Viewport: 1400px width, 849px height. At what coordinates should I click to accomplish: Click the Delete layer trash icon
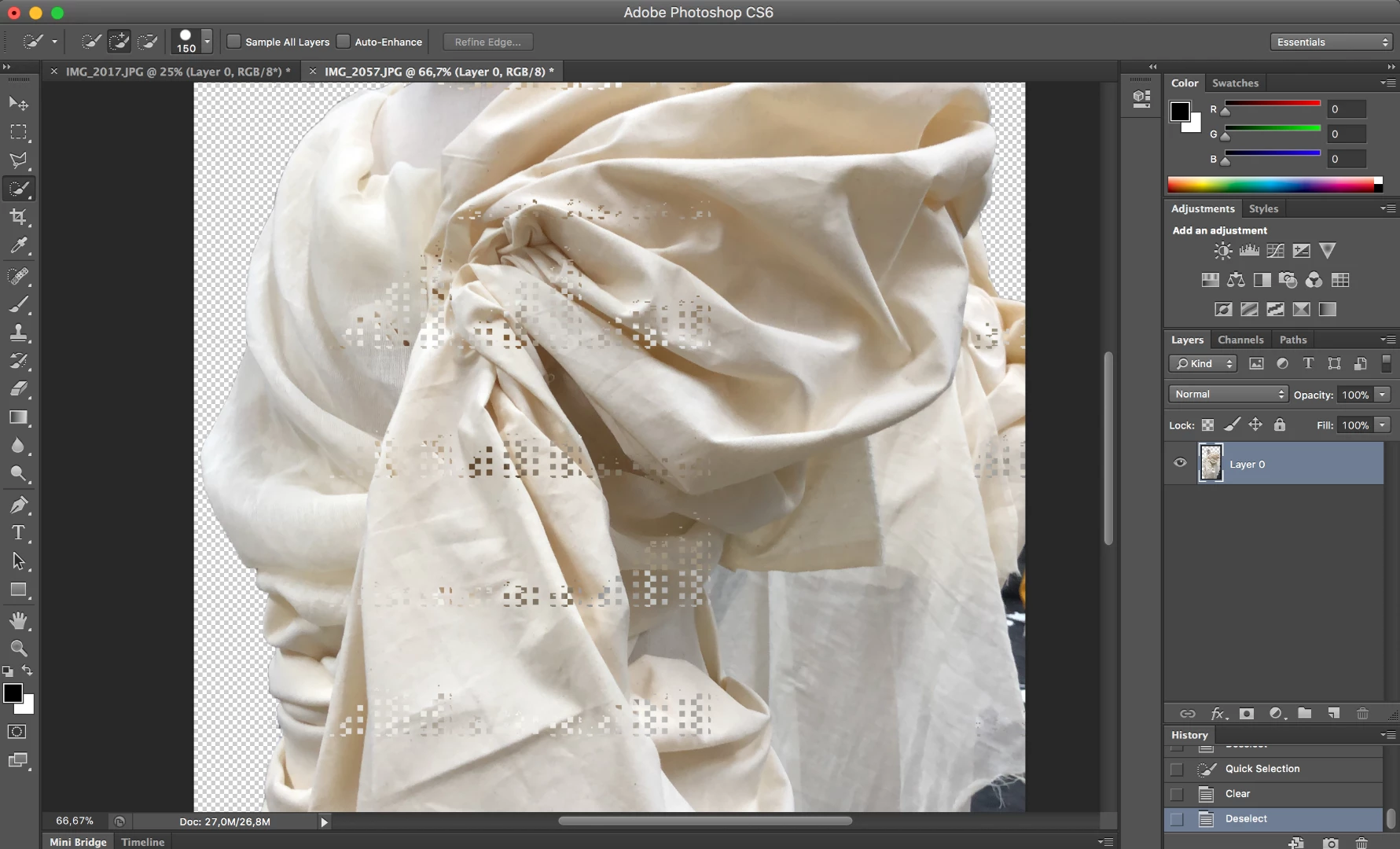pyautogui.click(x=1362, y=713)
